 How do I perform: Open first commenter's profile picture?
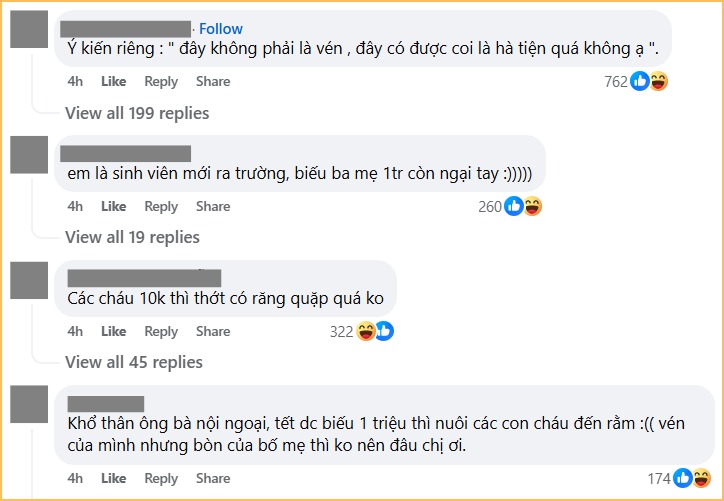click(28, 28)
